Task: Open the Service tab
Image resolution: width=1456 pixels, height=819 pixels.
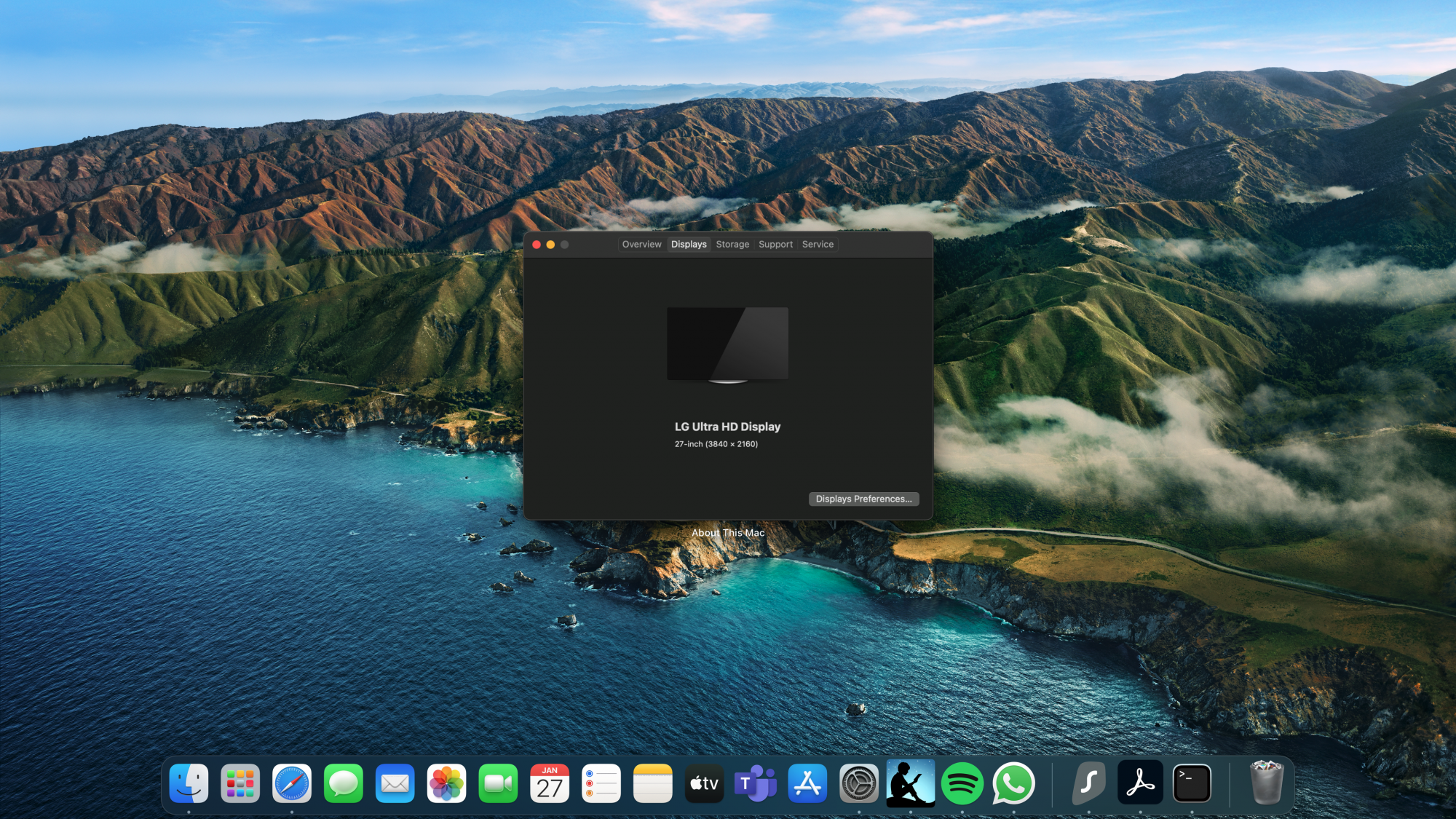Action: [x=818, y=245]
